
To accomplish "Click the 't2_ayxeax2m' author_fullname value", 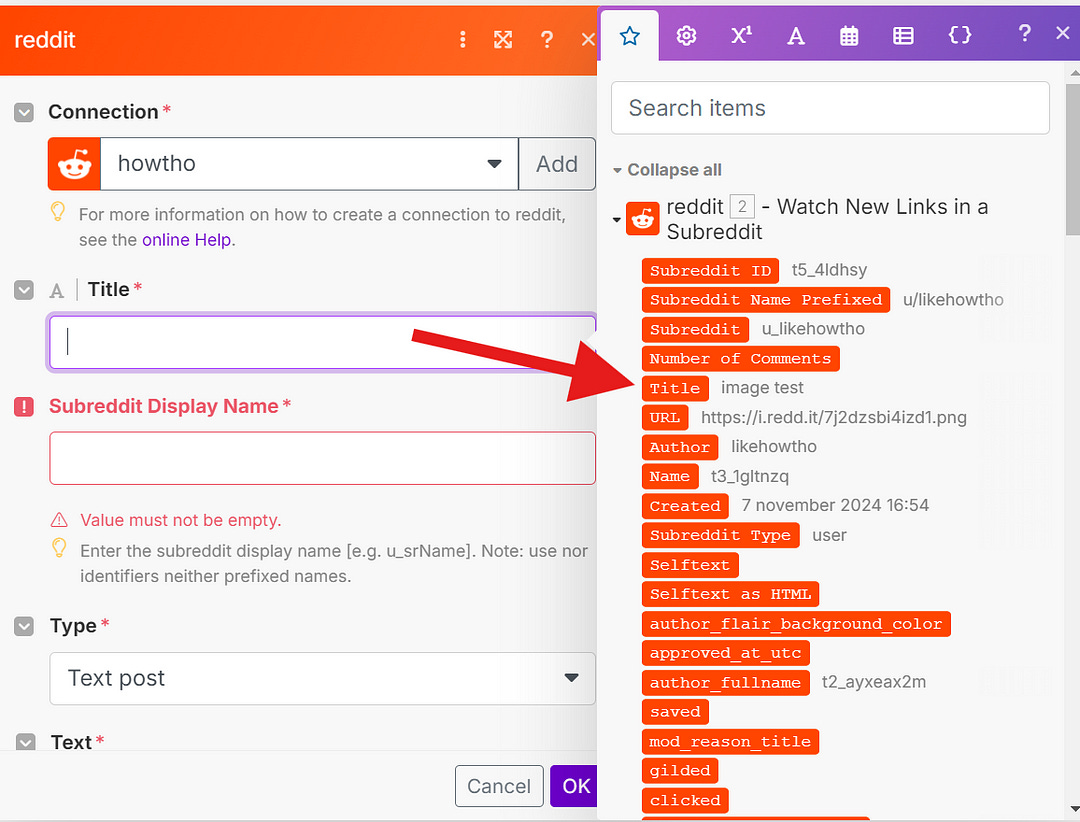I will [873, 681].
